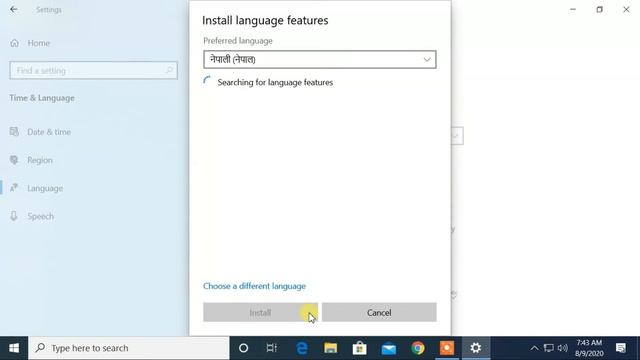Click the Preferred language label

(238, 41)
